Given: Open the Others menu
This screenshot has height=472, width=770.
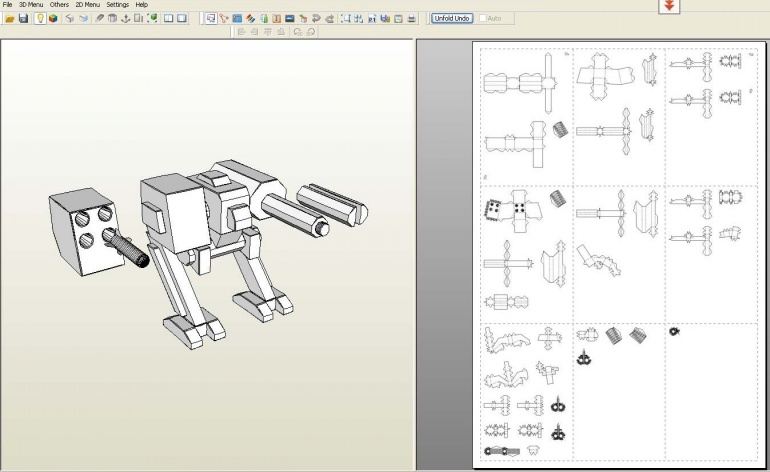Looking at the screenshot, I should tap(59, 4).
